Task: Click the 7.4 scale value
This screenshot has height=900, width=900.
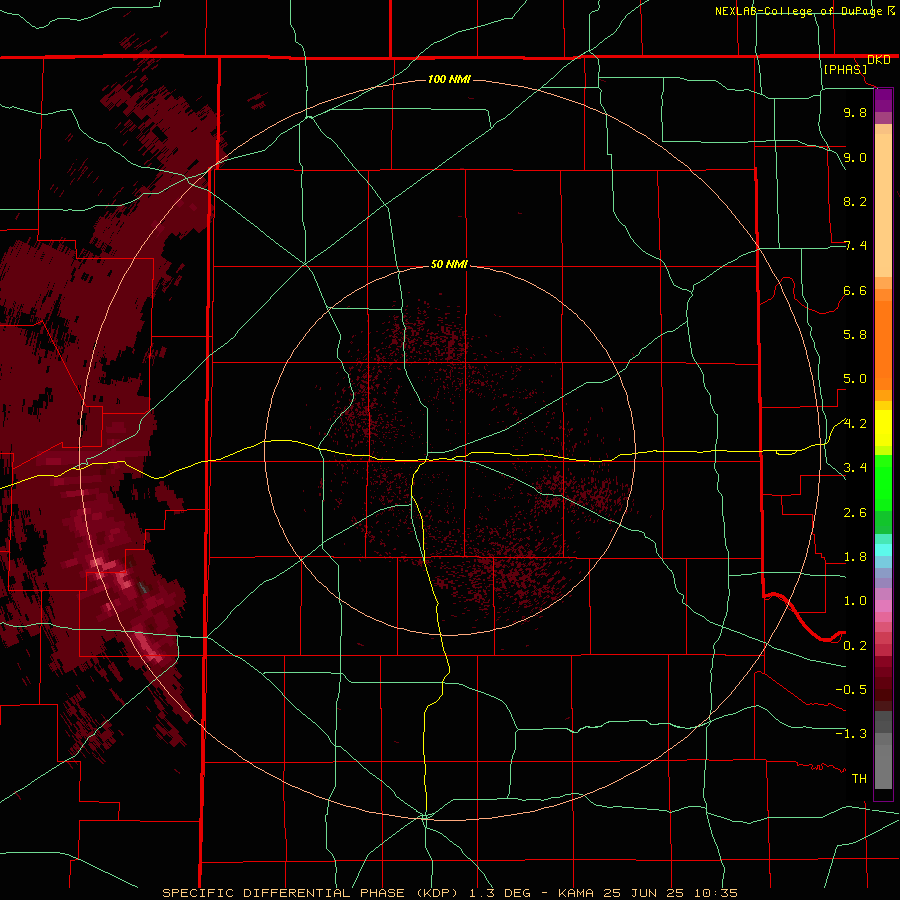Action: click(855, 246)
